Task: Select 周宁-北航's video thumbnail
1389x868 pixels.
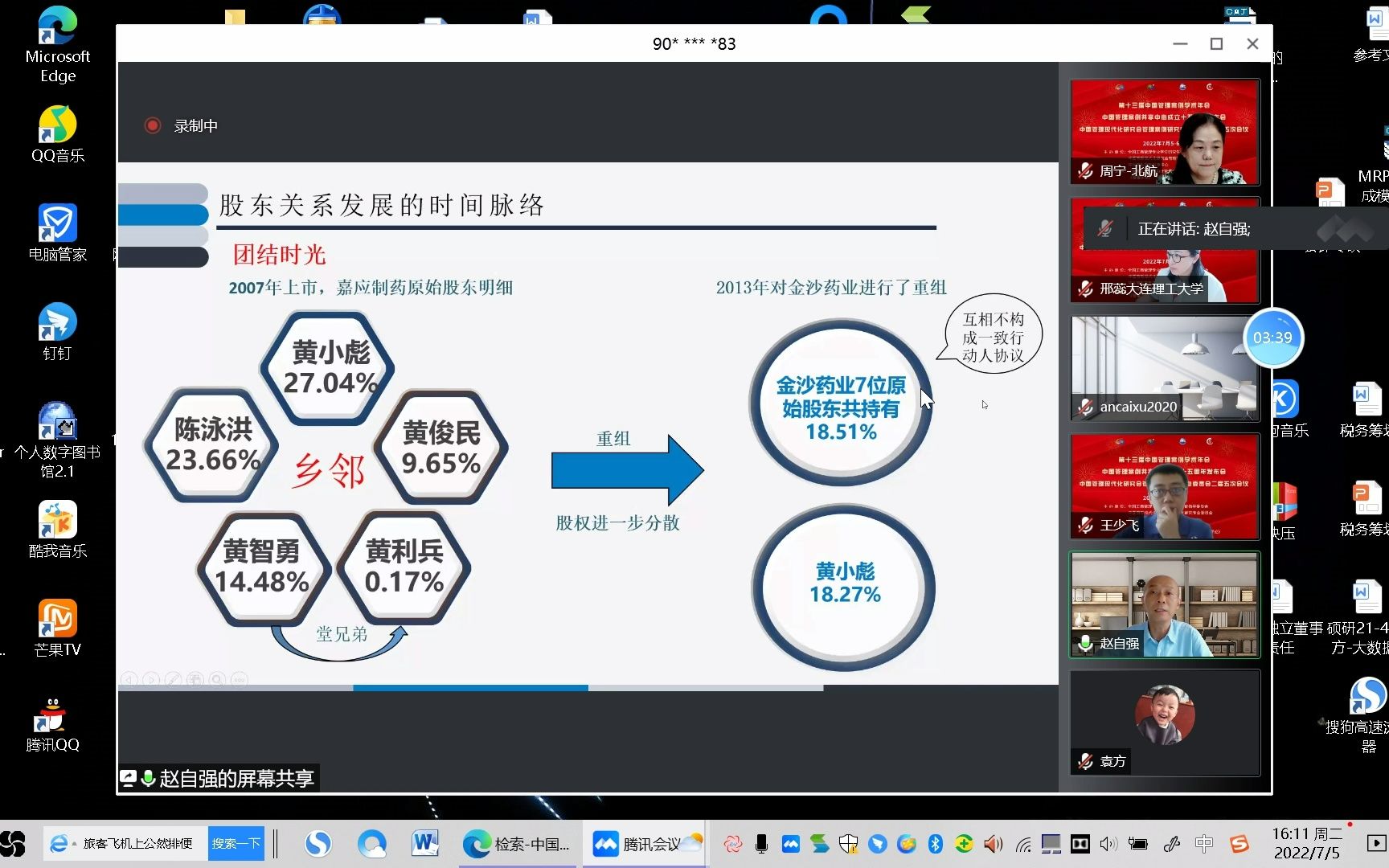Action: click(1163, 131)
